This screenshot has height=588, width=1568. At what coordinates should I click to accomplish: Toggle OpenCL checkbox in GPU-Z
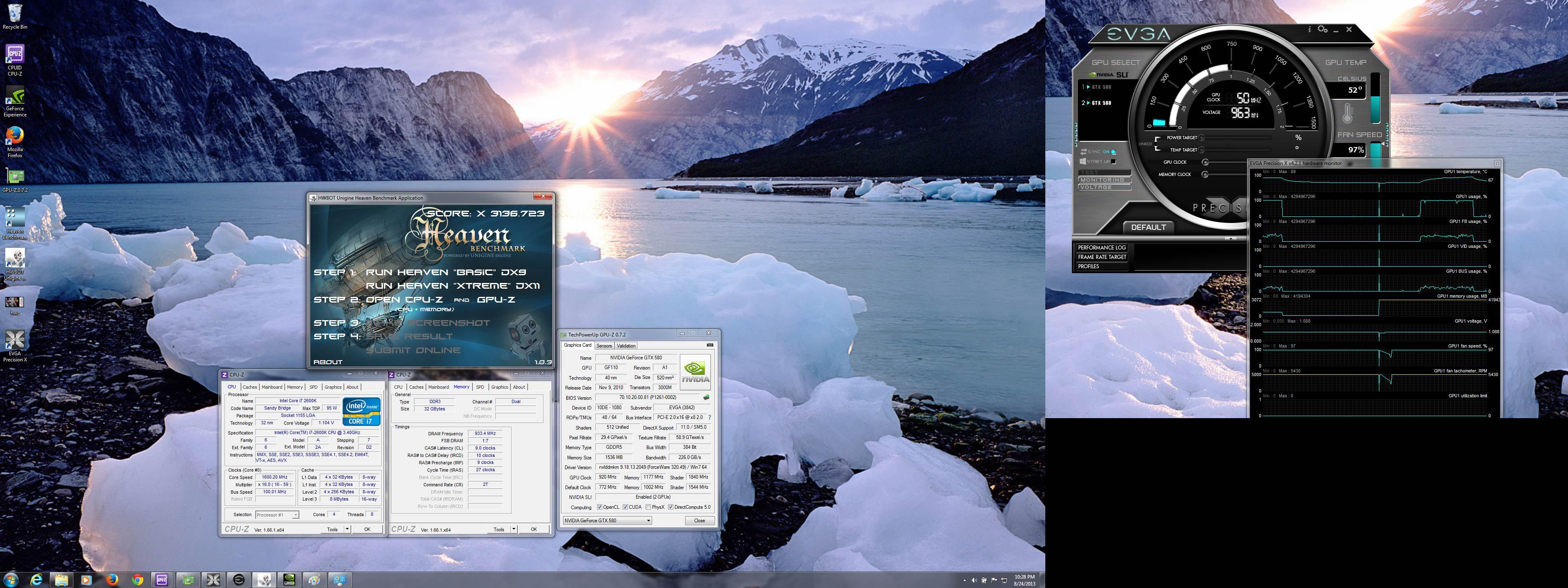click(x=599, y=507)
